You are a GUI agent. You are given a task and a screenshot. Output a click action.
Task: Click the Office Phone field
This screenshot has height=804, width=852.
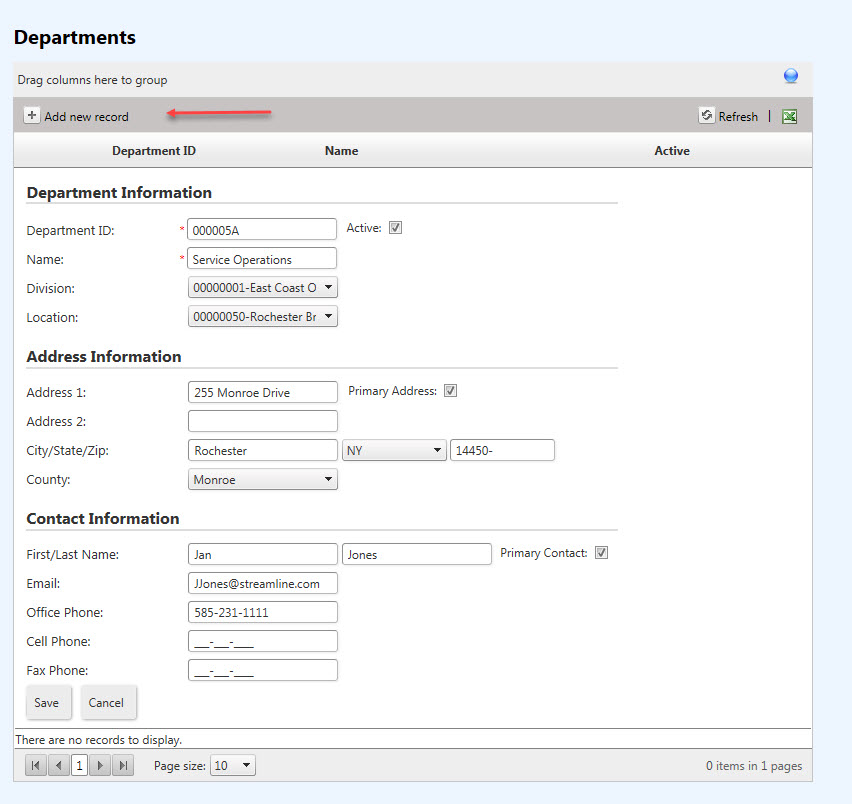(x=262, y=612)
